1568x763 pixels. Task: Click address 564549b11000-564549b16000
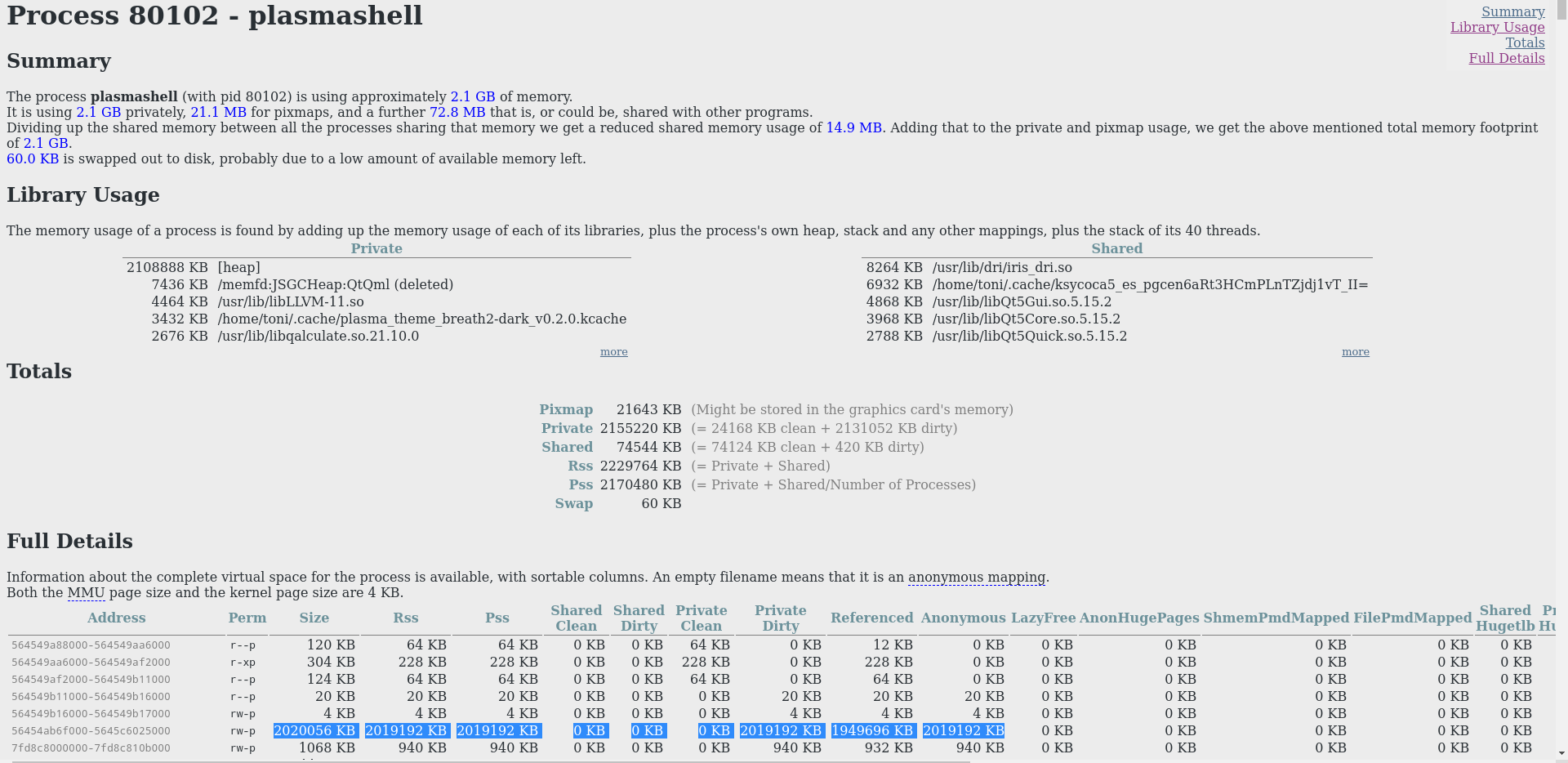point(91,697)
